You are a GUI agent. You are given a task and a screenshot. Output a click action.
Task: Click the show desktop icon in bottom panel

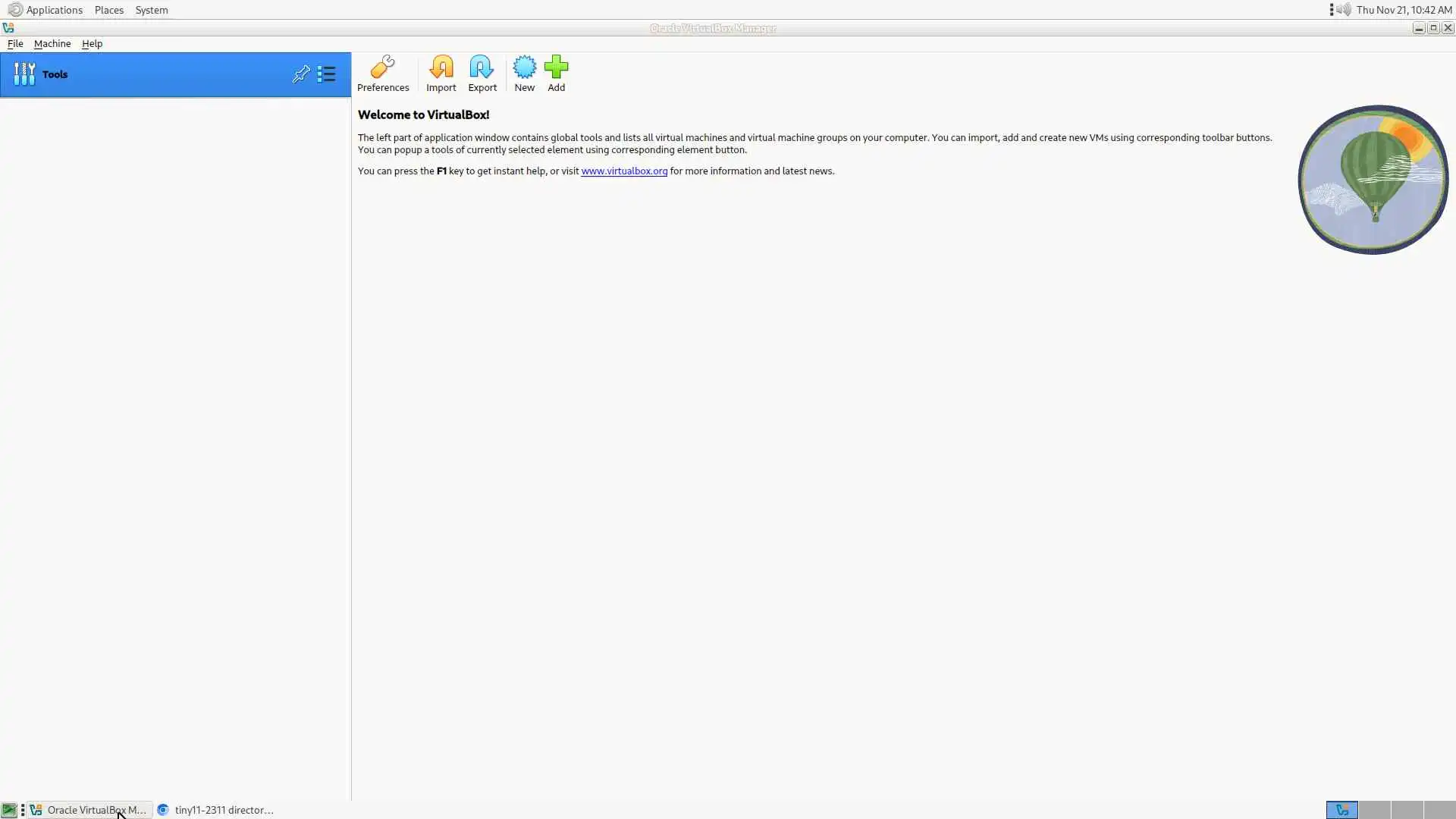pos(9,810)
